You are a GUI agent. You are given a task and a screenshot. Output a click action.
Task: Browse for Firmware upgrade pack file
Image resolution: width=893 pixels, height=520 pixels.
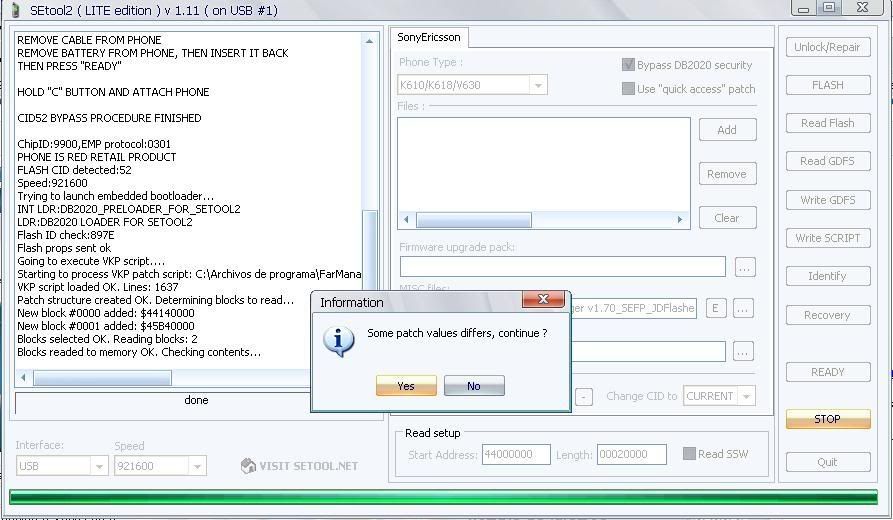click(745, 267)
